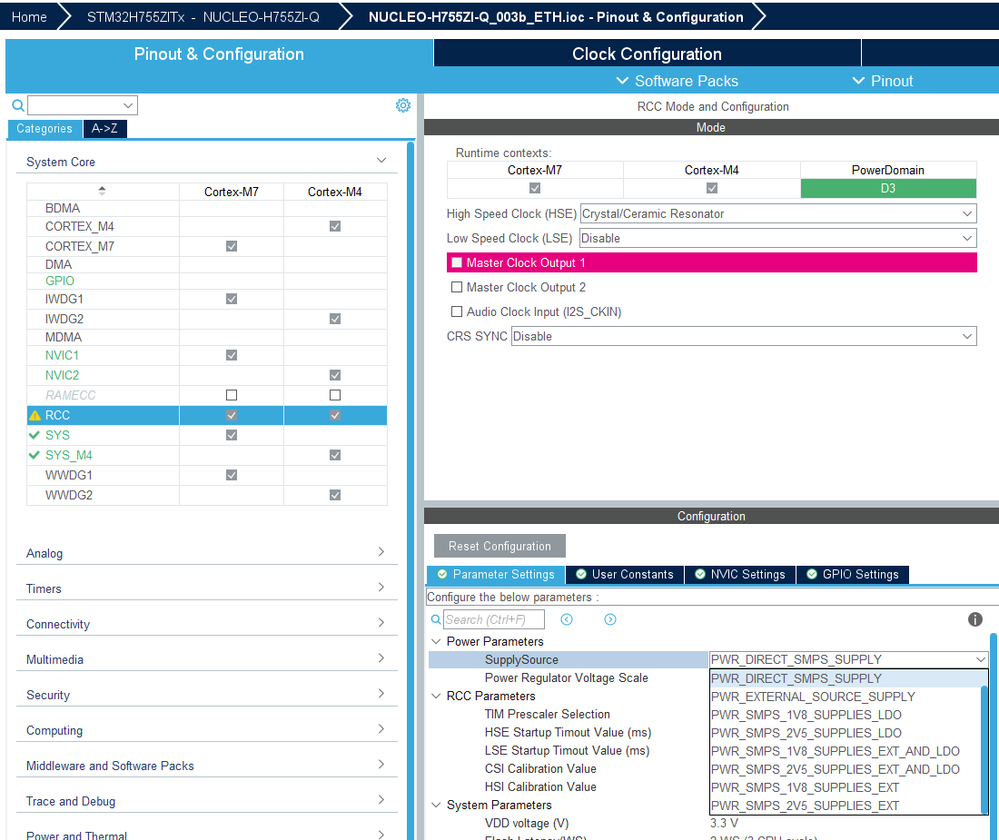Toggle WWDG2 Cortex-M4 checkbox
999x840 pixels.
335,495
